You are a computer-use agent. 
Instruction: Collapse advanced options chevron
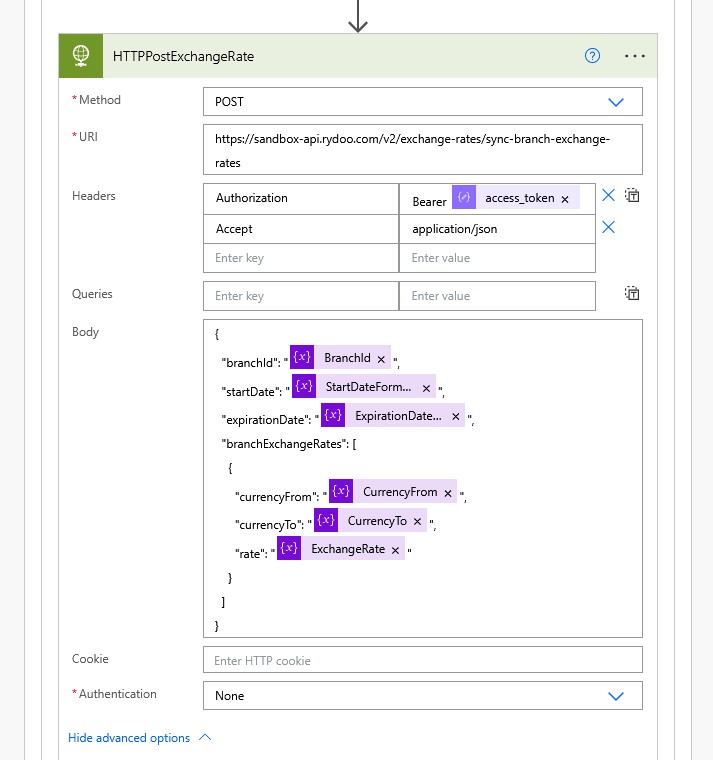(x=205, y=737)
